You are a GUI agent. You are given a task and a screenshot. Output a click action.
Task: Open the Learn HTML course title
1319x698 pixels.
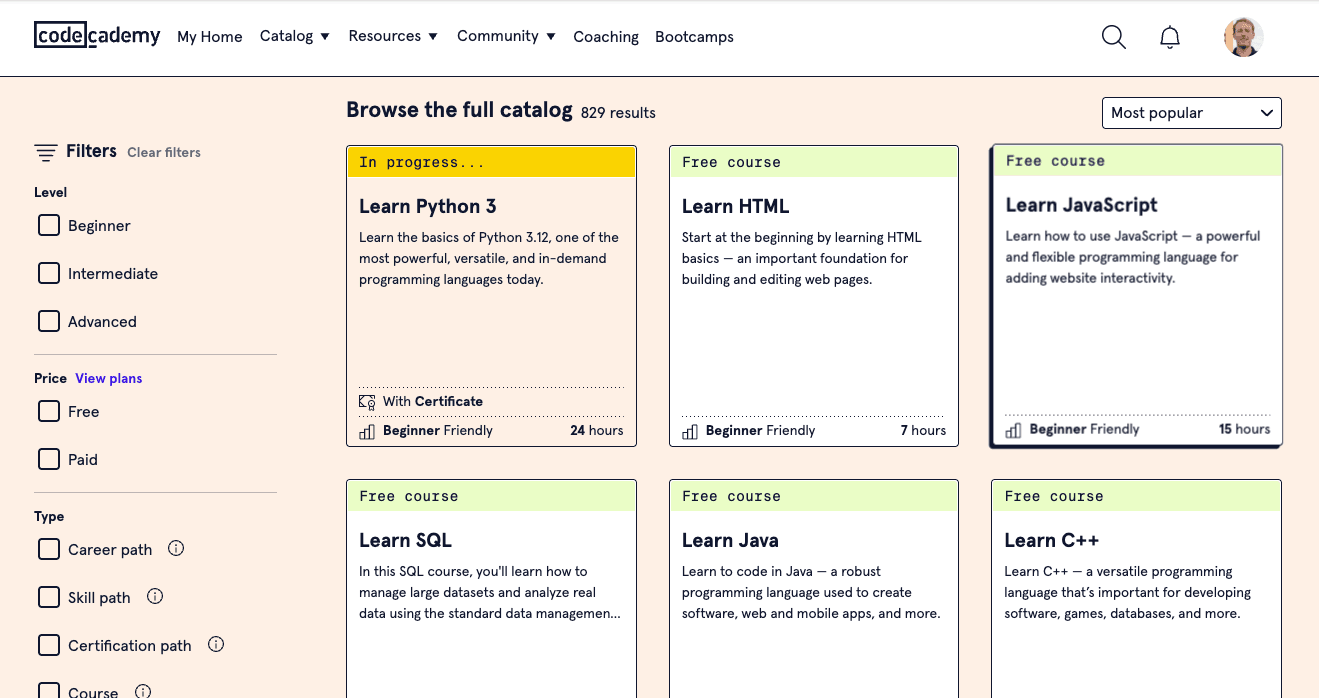click(736, 206)
